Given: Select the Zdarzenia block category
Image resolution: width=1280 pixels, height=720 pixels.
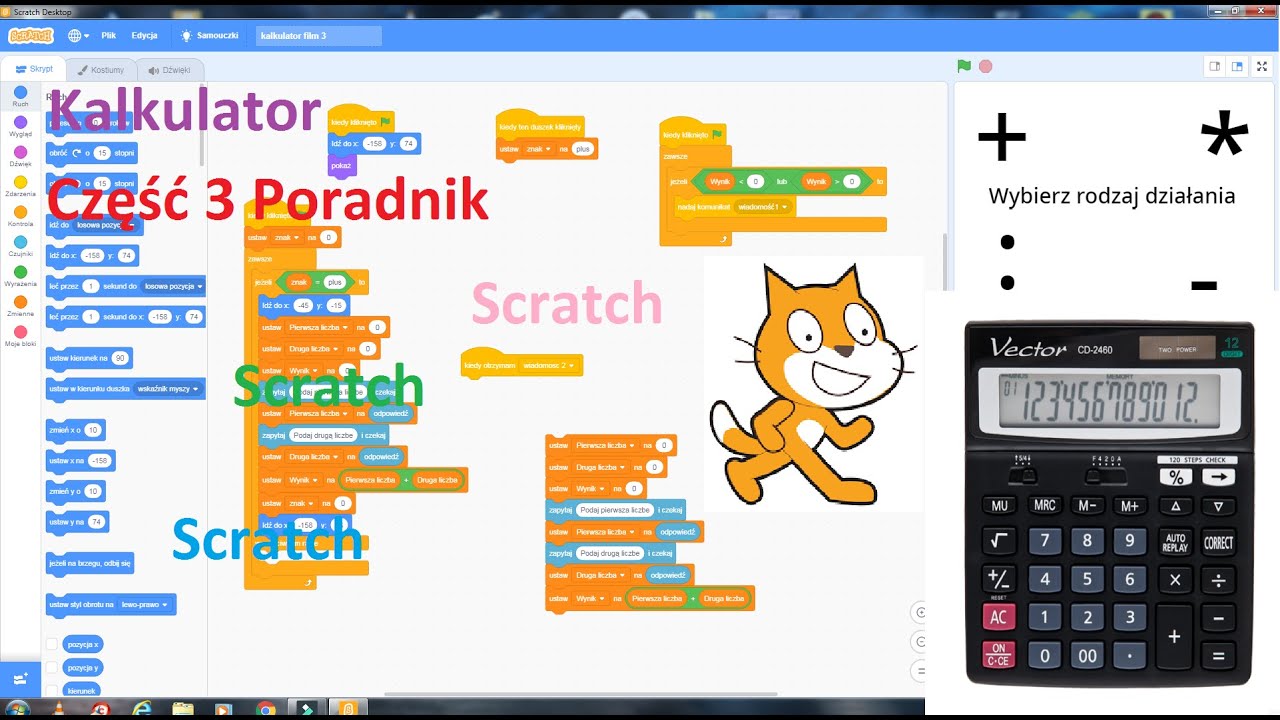Looking at the screenshot, I should (x=20, y=186).
